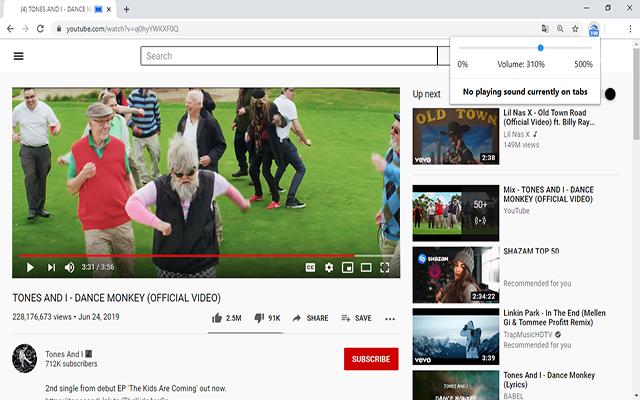Open the three-dot more actions menu
Image resolution: width=640 pixels, height=400 pixels.
[390, 318]
